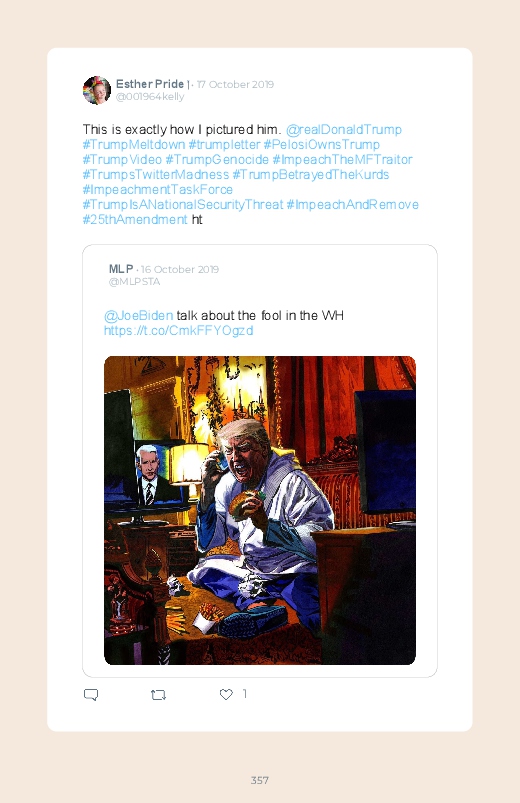Open the #25thAmendment hashtag link
Screen dimensions: 520x803
click(135, 220)
